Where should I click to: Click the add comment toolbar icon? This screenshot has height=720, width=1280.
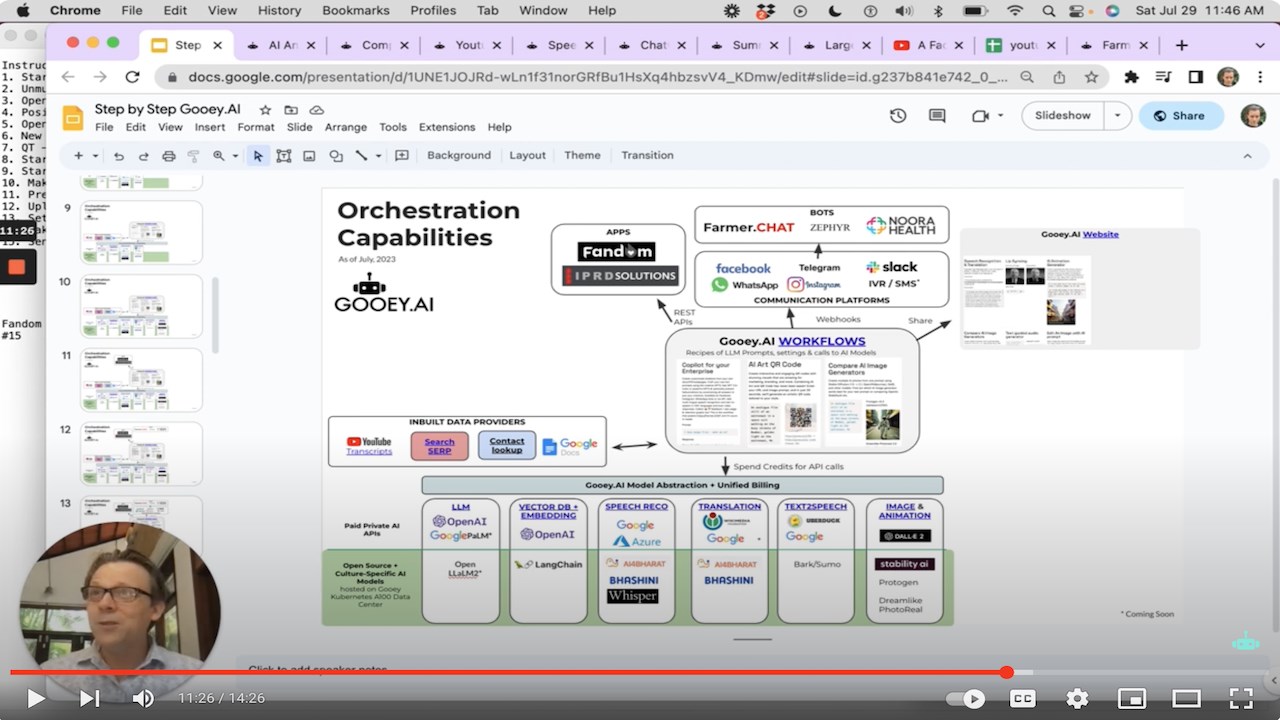coord(402,156)
